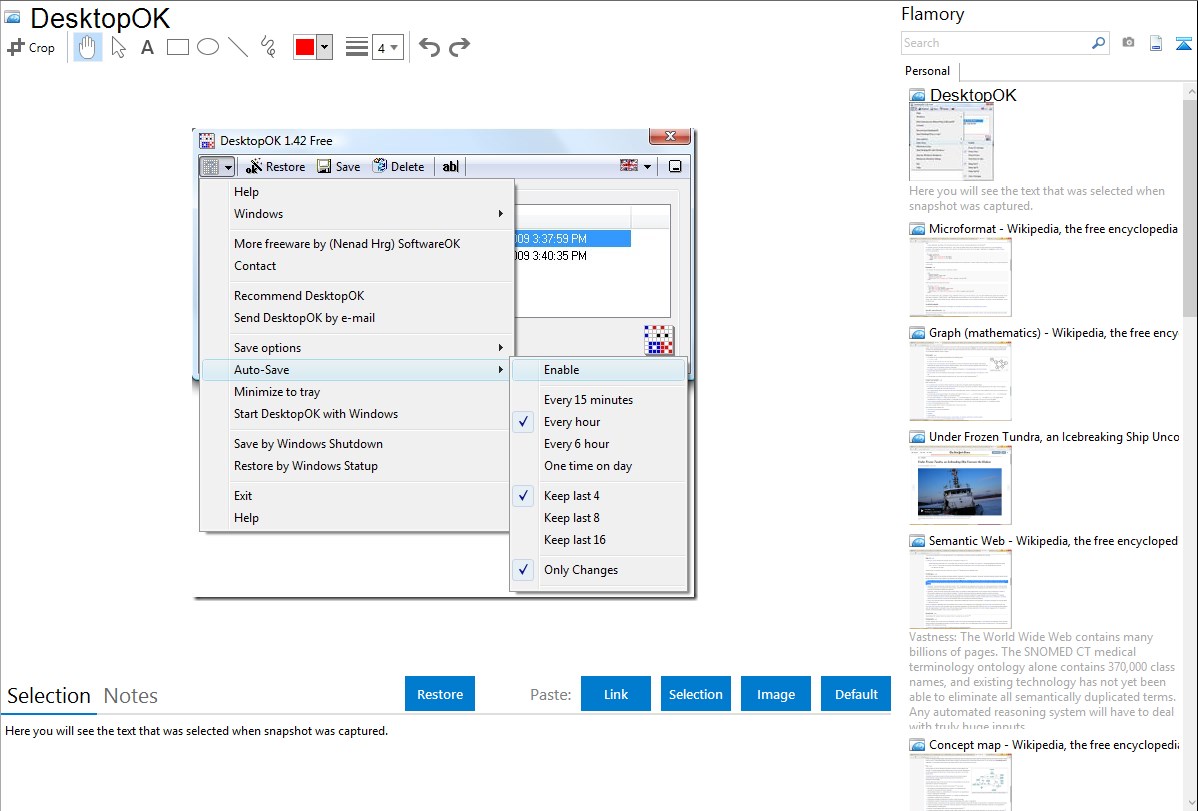The image size is (1198, 811).
Task: Open More freeware by SoftwareOK entry
Action: click(x=357, y=244)
